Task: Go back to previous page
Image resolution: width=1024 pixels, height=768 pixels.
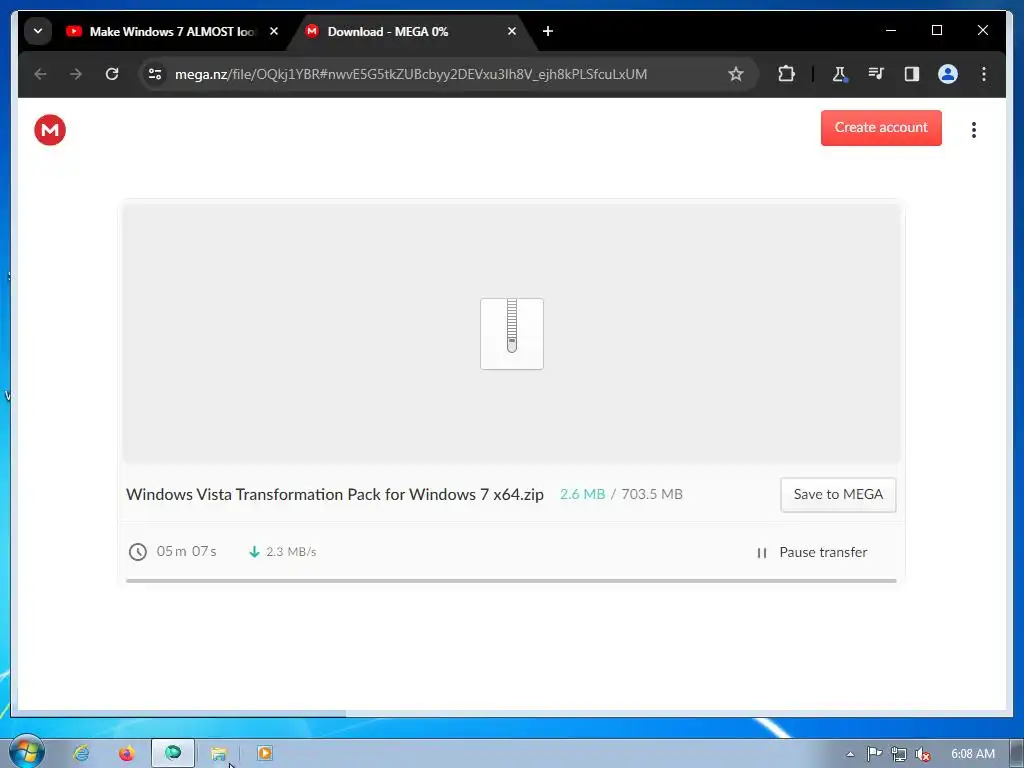Action: 40,74
